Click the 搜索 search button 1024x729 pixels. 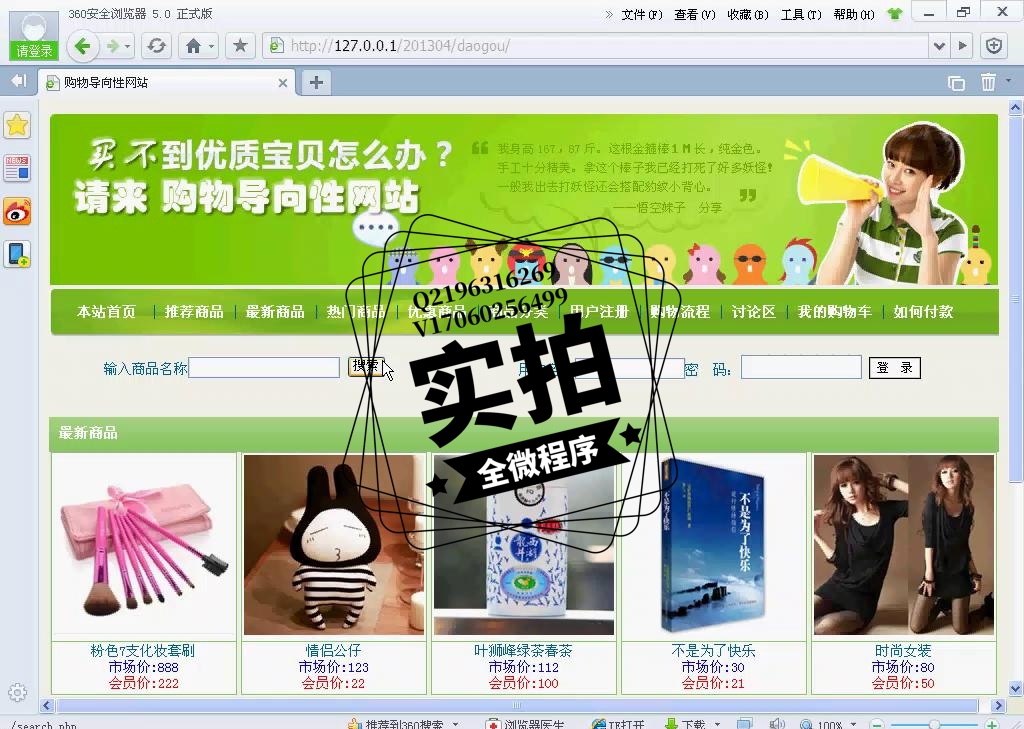366,366
